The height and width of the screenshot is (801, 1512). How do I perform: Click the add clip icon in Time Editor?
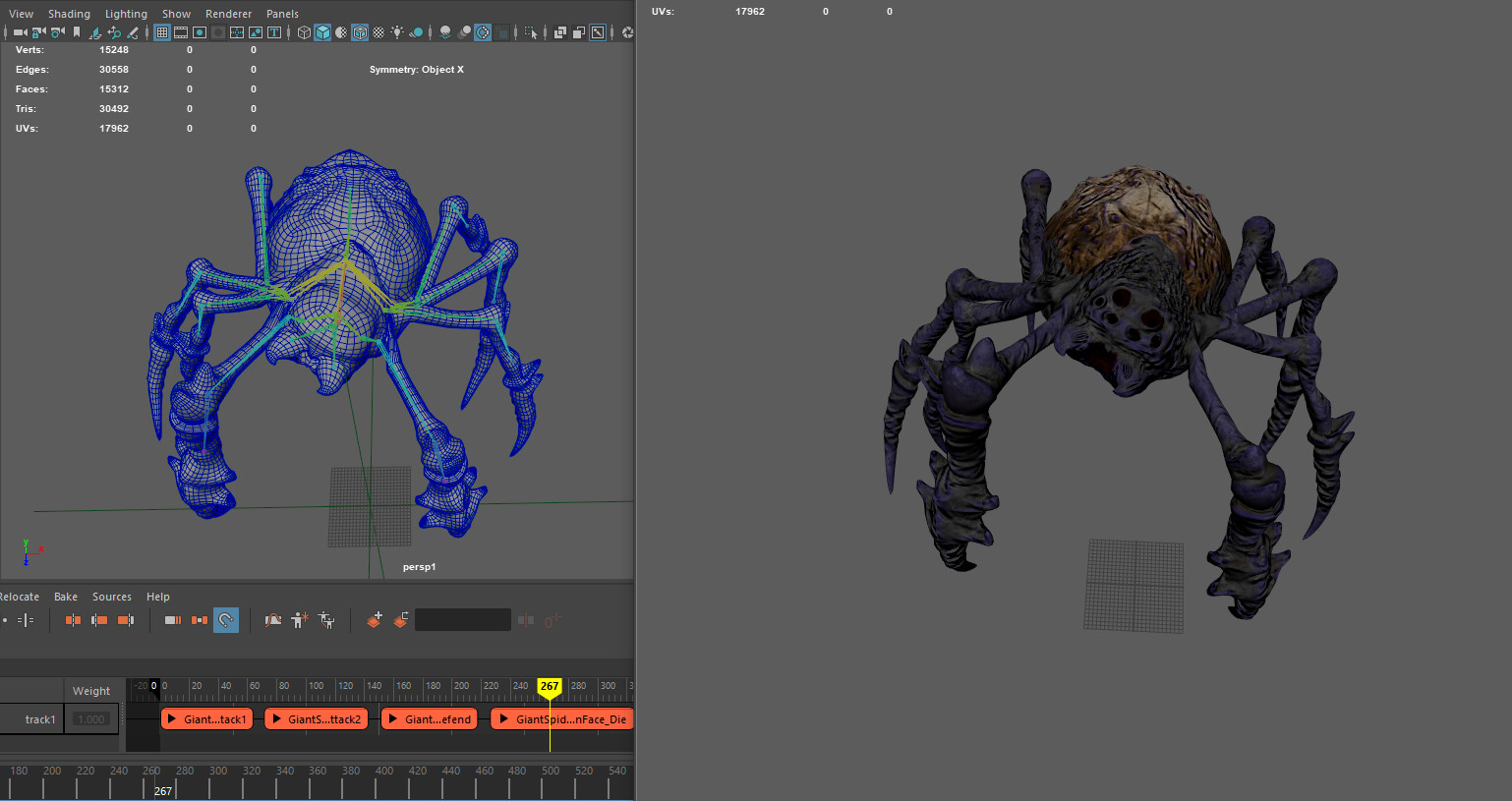point(374,620)
